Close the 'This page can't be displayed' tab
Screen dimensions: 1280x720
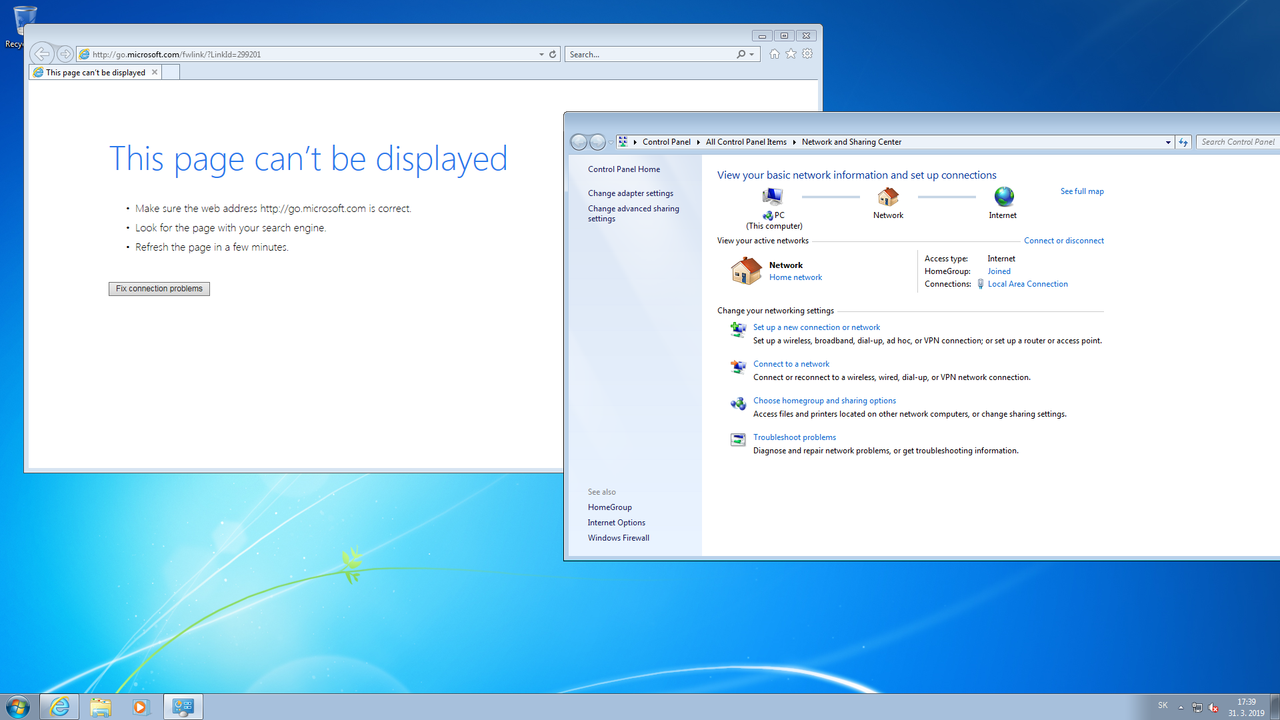(155, 72)
